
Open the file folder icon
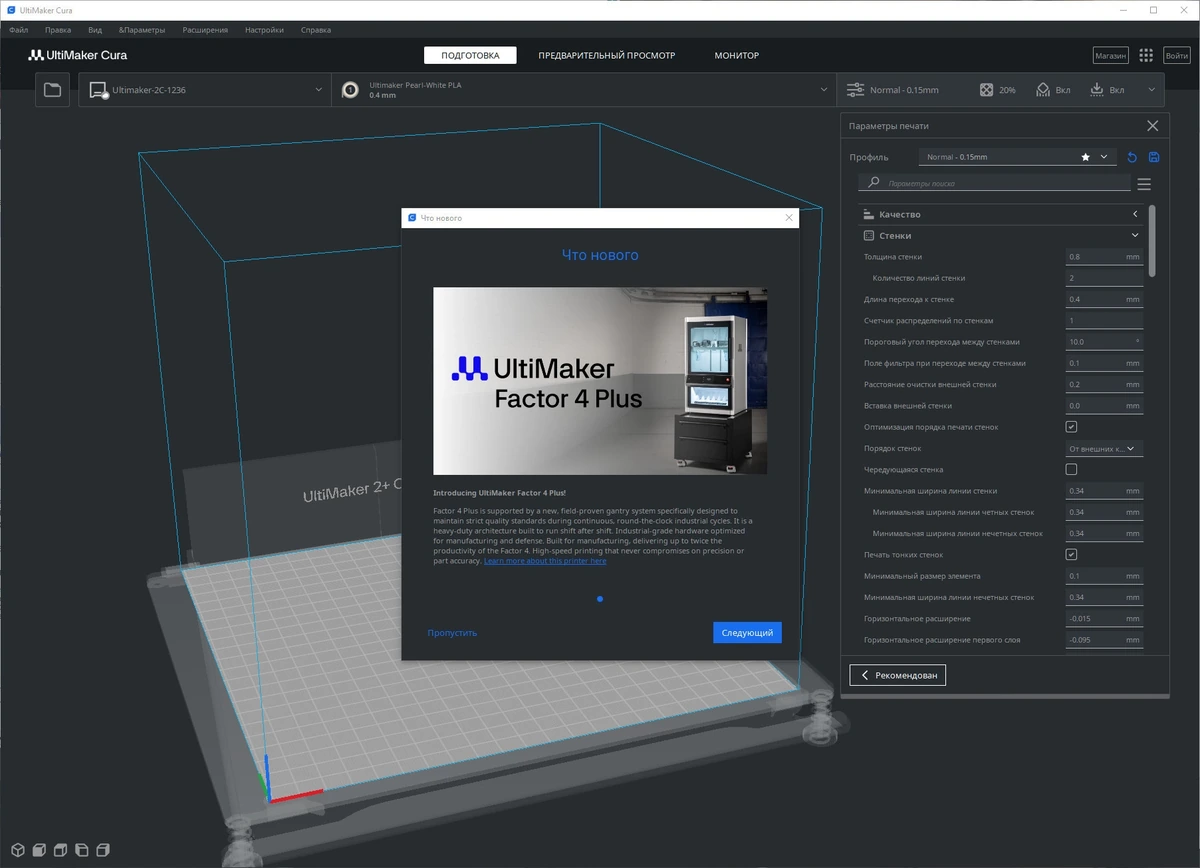coord(53,90)
